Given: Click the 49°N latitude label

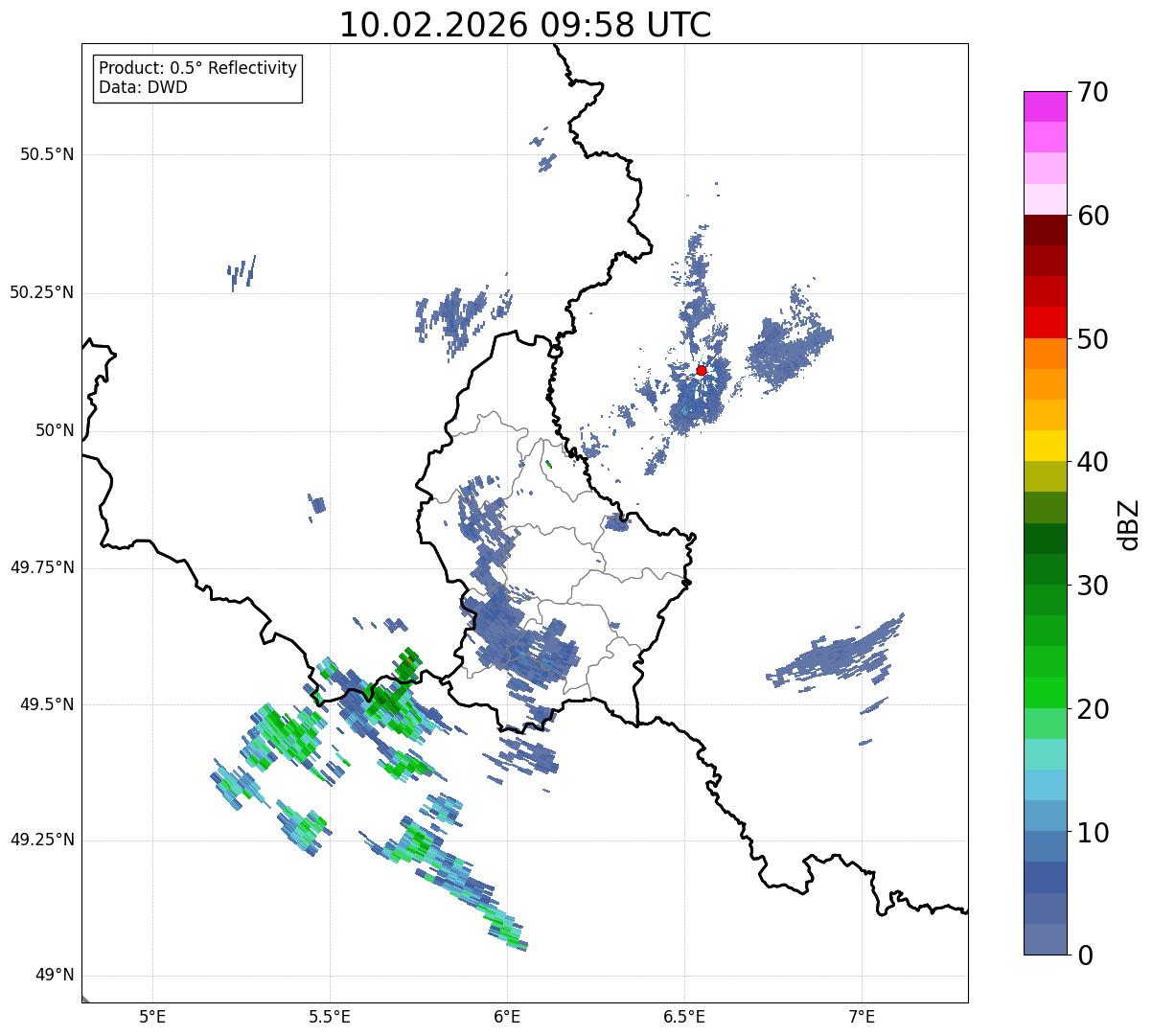Looking at the screenshot, I should coord(56,976).
